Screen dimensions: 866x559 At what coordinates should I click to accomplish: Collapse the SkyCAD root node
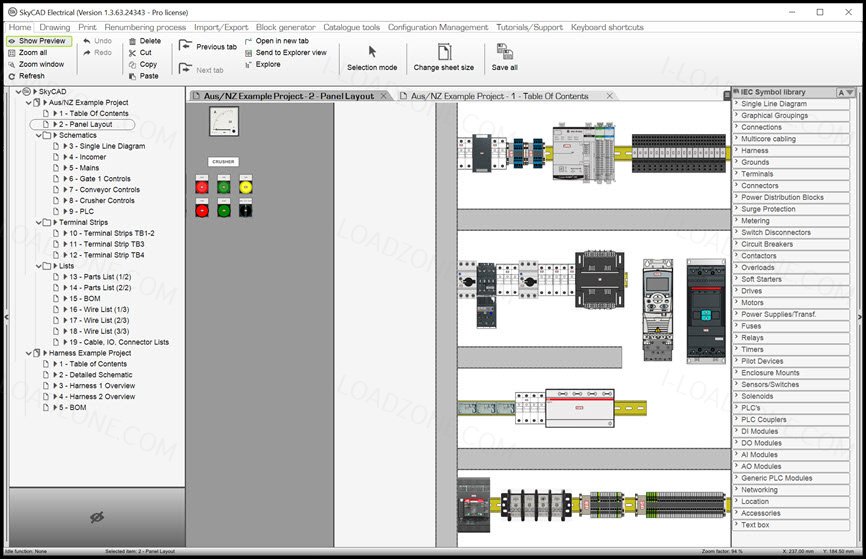[x=18, y=92]
